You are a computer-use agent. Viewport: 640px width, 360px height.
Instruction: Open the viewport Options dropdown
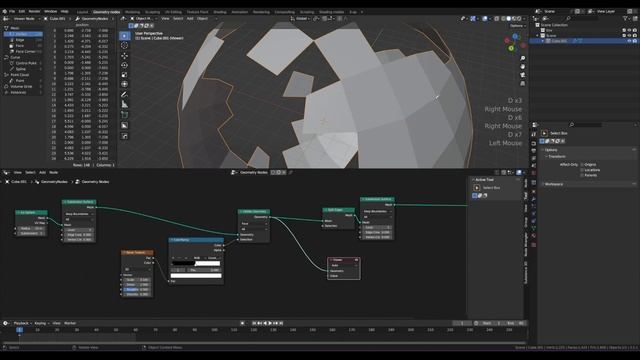[x=518, y=26]
